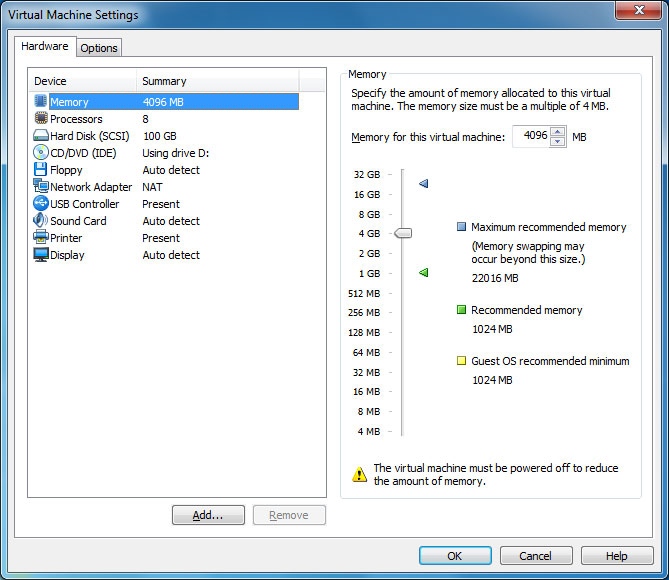The height and width of the screenshot is (580, 669).
Task: Click the USB Controller icon
Action: [41, 203]
